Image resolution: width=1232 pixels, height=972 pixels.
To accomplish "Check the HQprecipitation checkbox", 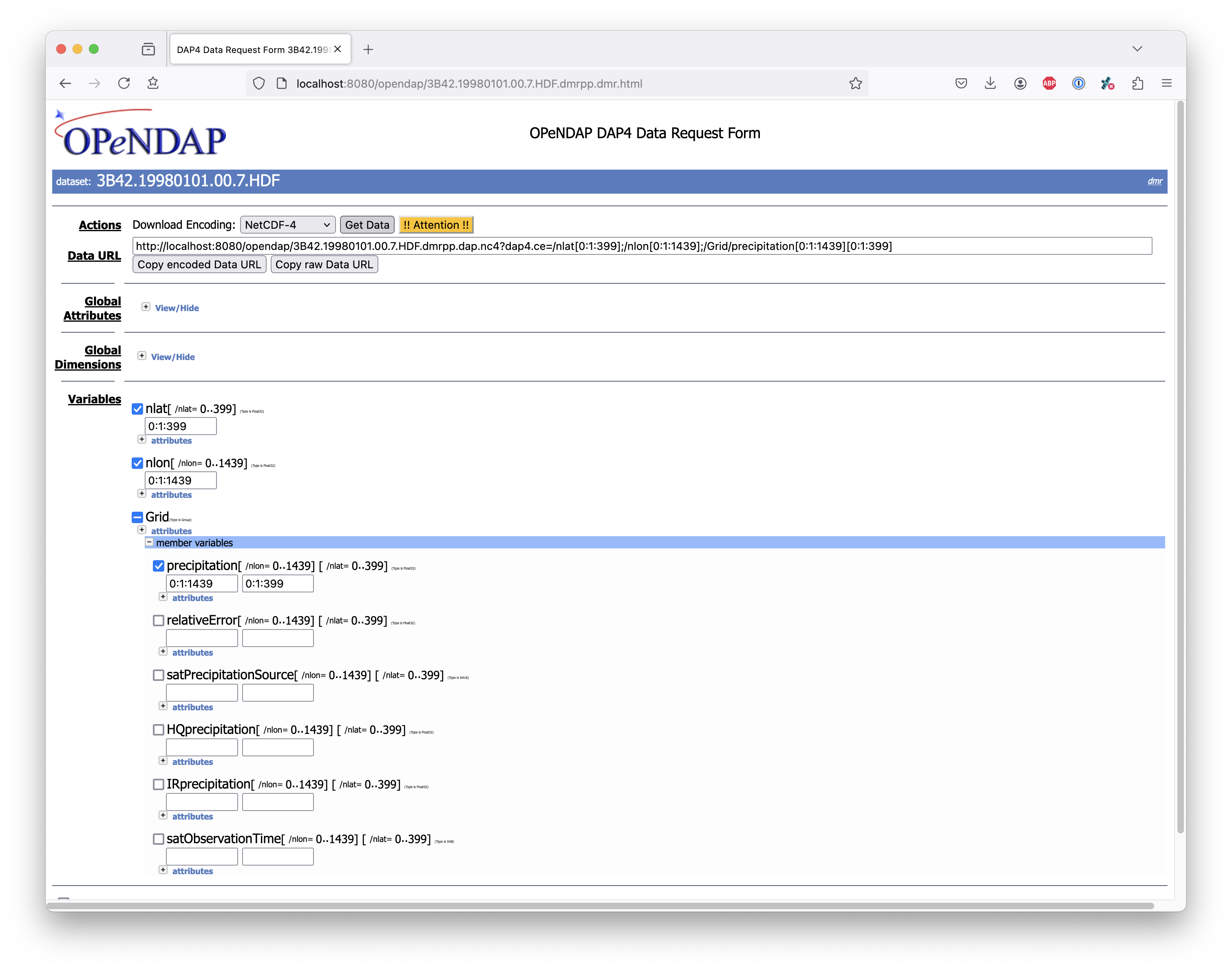I will click(x=159, y=729).
